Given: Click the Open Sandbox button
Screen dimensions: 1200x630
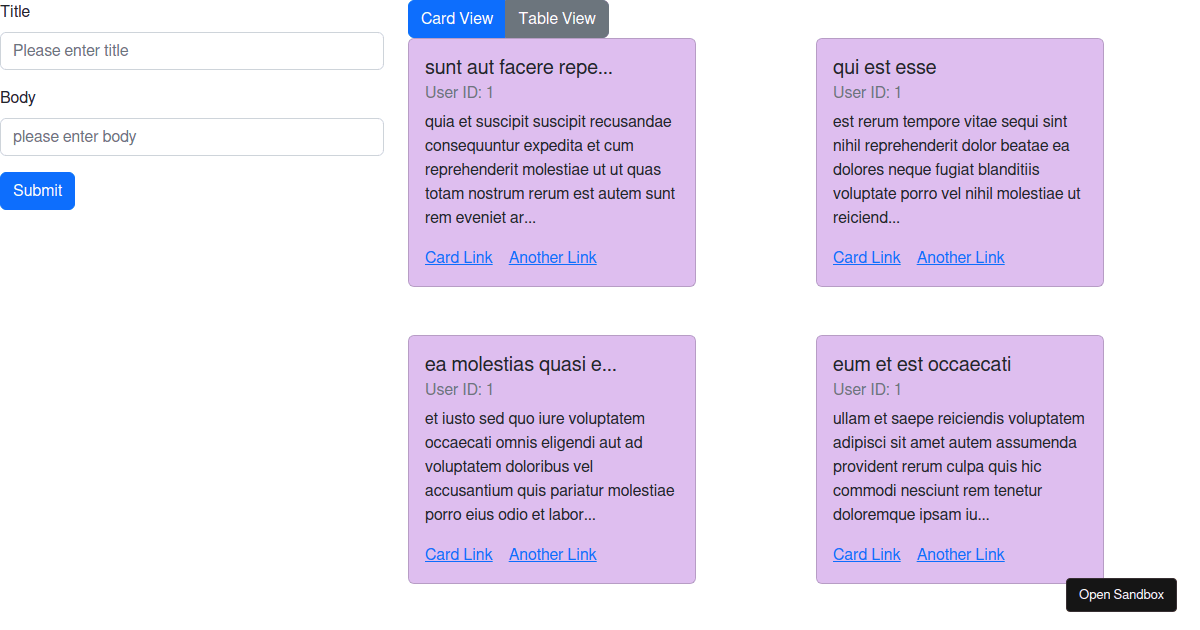Looking at the screenshot, I should click(1121, 594).
